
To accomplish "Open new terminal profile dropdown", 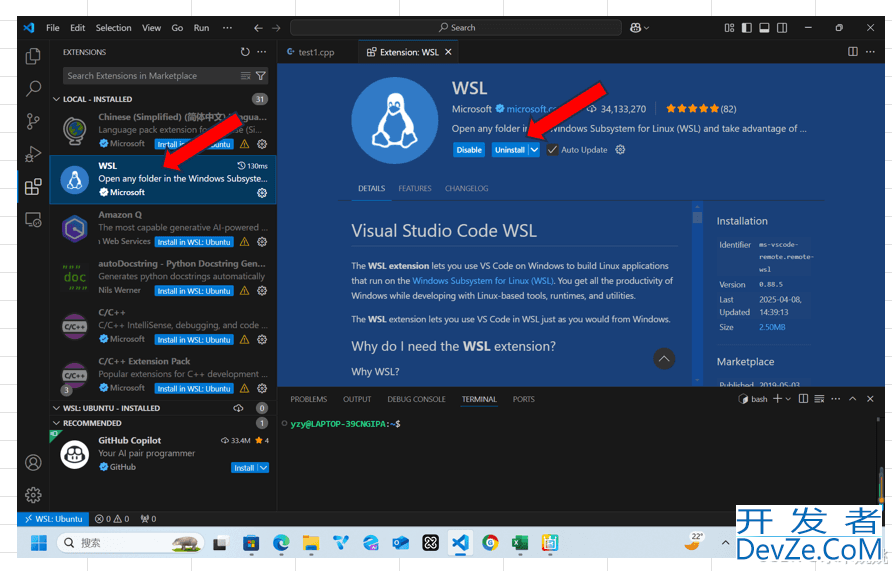I will tap(788, 399).
